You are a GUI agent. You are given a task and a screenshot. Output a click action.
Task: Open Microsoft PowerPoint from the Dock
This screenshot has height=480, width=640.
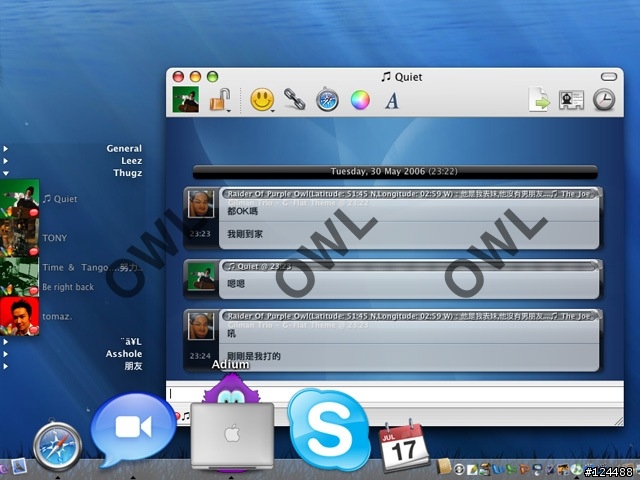pos(524,469)
